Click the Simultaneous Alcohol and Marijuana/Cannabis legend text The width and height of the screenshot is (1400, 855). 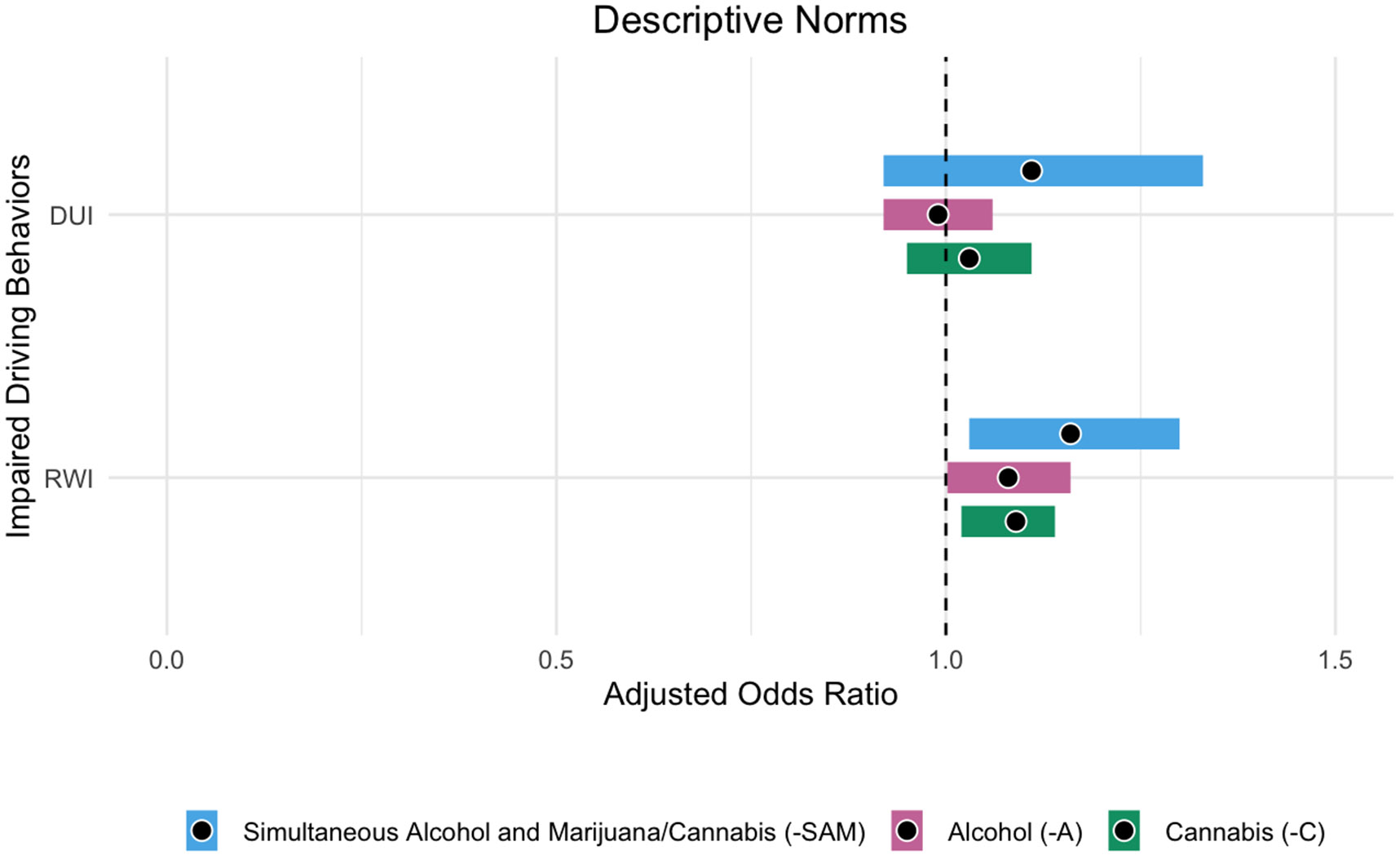[x=554, y=832]
